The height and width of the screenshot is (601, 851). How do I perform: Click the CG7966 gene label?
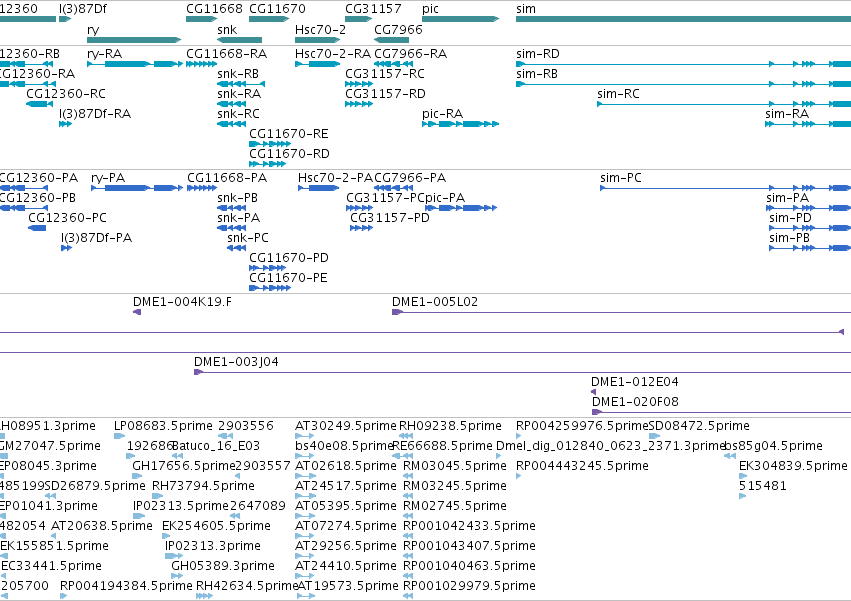click(x=398, y=29)
